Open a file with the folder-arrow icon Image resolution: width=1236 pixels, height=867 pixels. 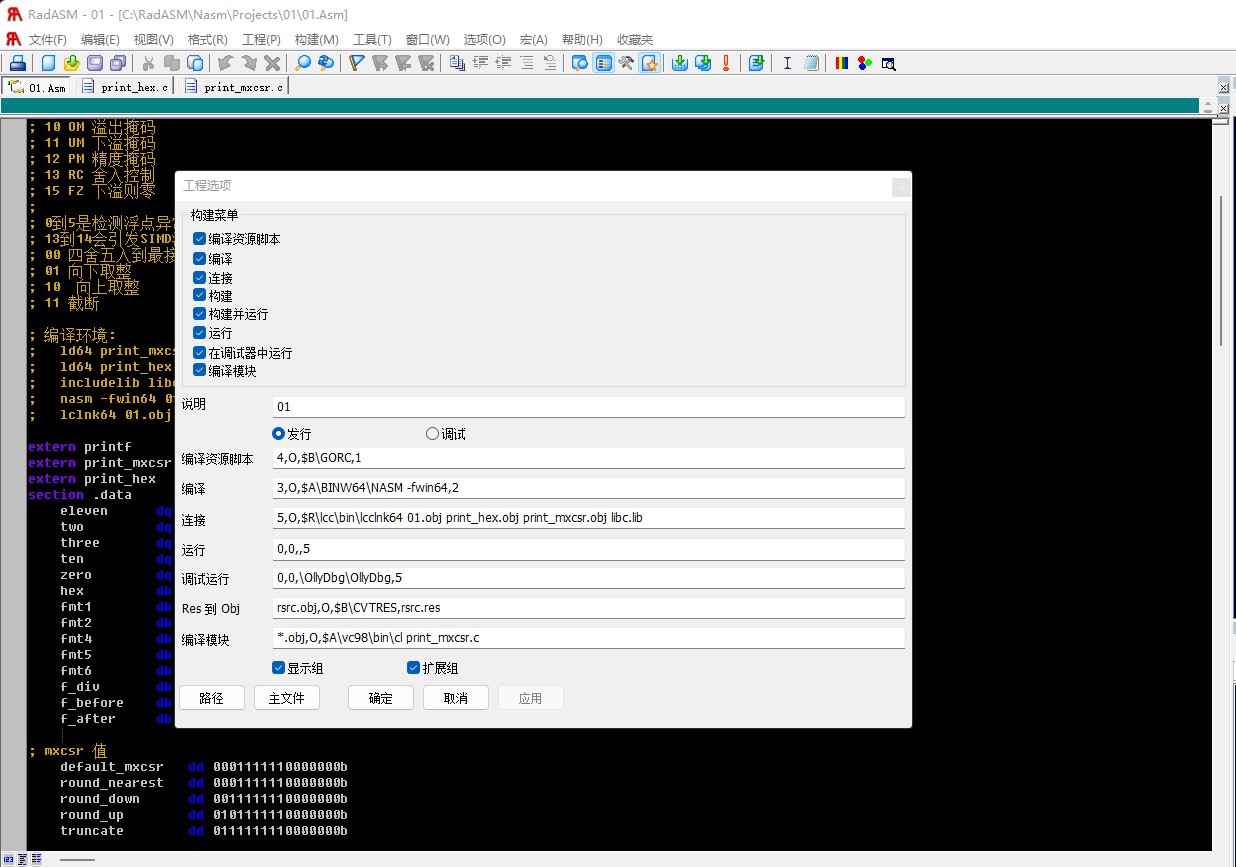click(x=71, y=63)
